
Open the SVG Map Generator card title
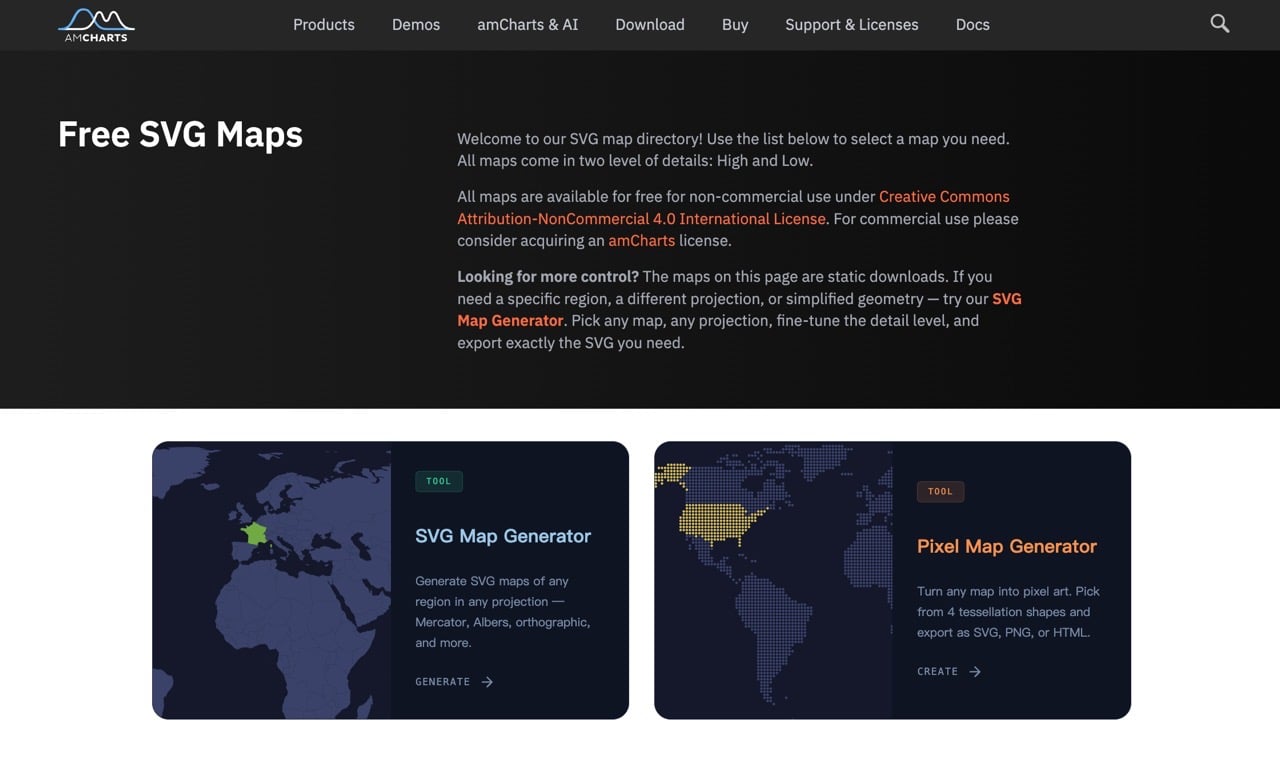pos(503,536)
